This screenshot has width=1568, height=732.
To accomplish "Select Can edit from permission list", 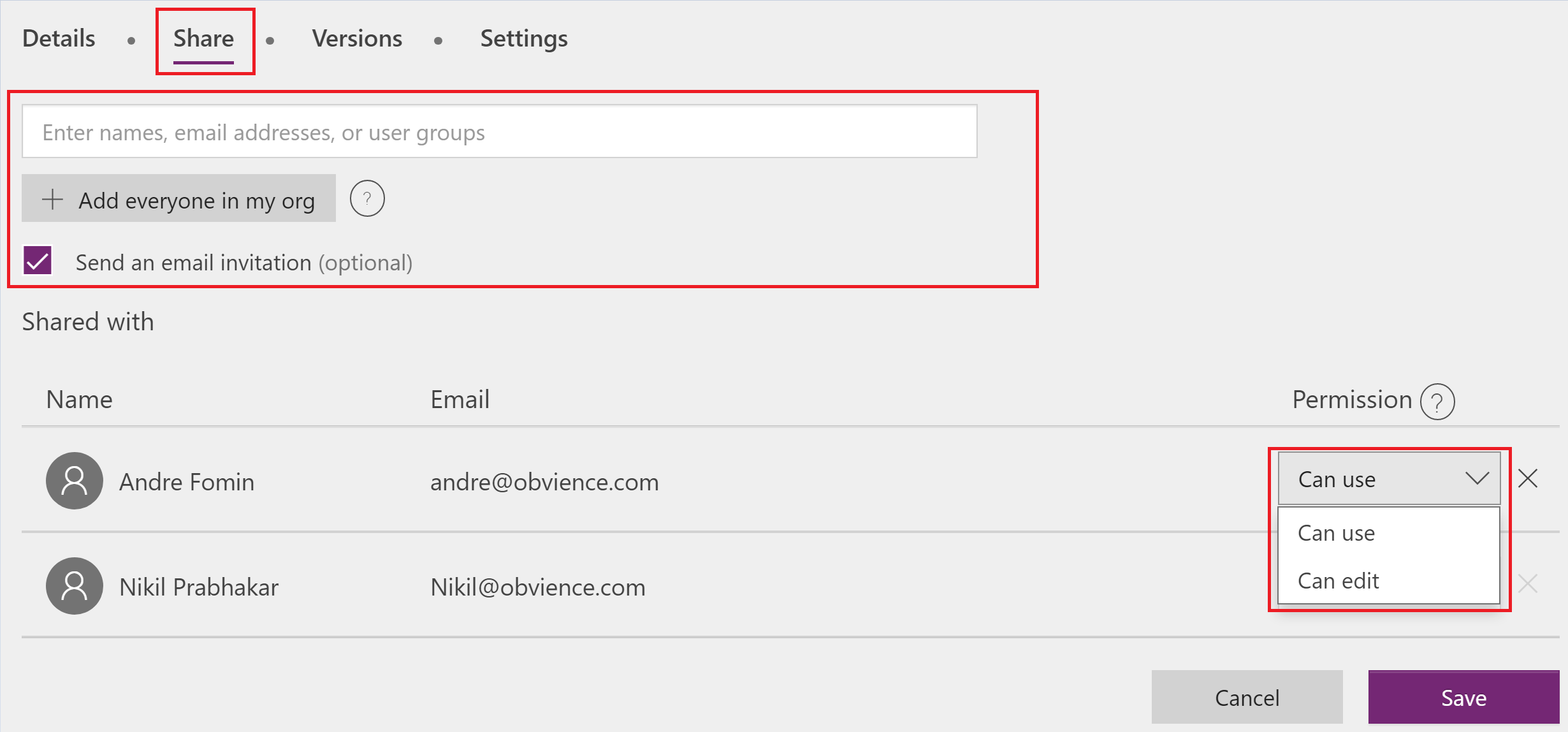I will pyautogui.click(x=1339, y=581).
